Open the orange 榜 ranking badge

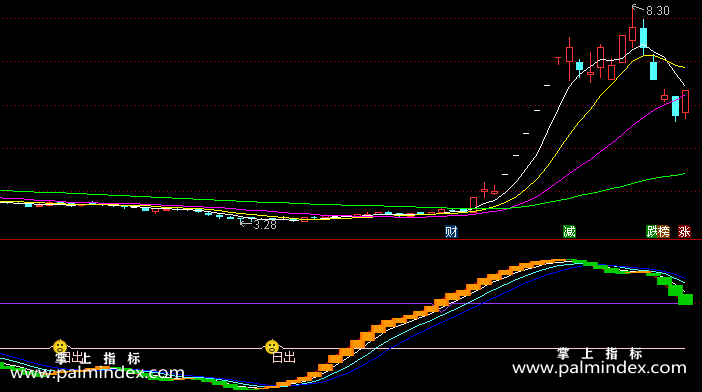point(664,232)
